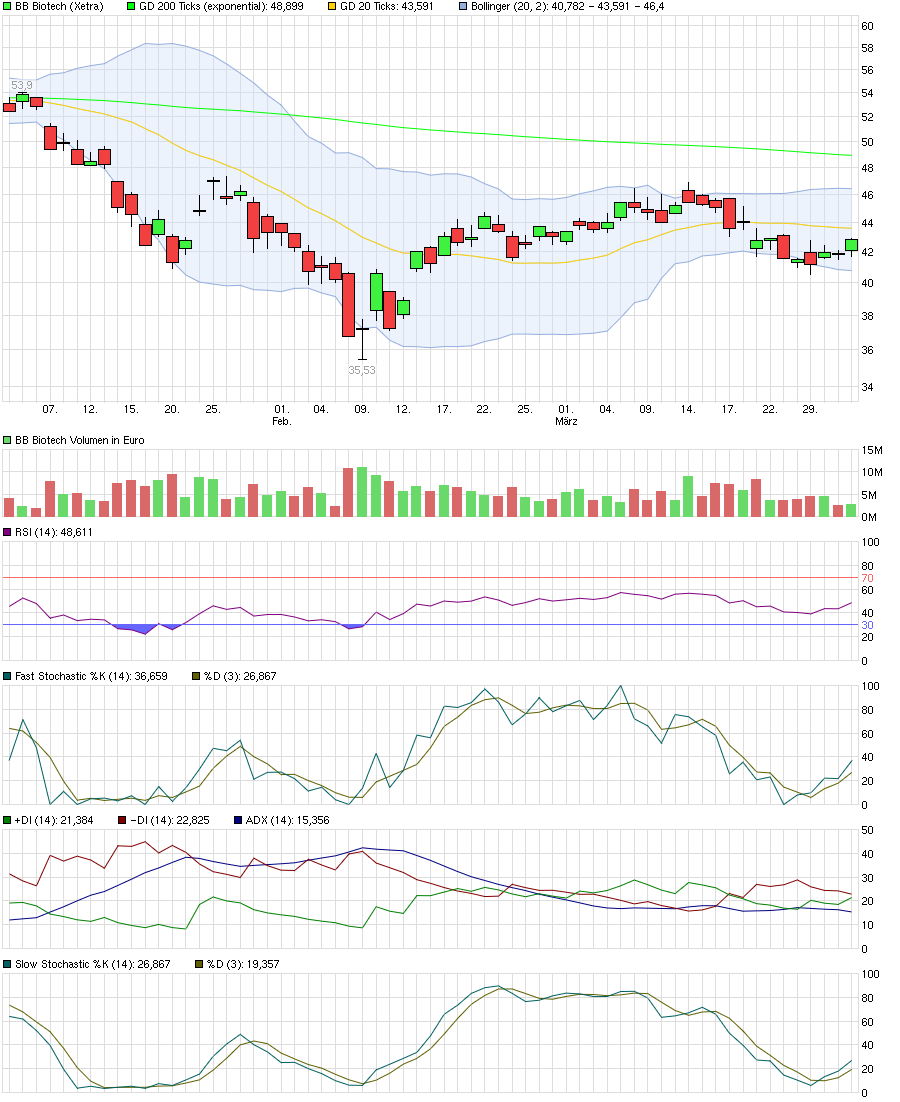
Task: Click the purple RSI (14) legend swatch
Action: pyautogui.click(x=8, y=533)
